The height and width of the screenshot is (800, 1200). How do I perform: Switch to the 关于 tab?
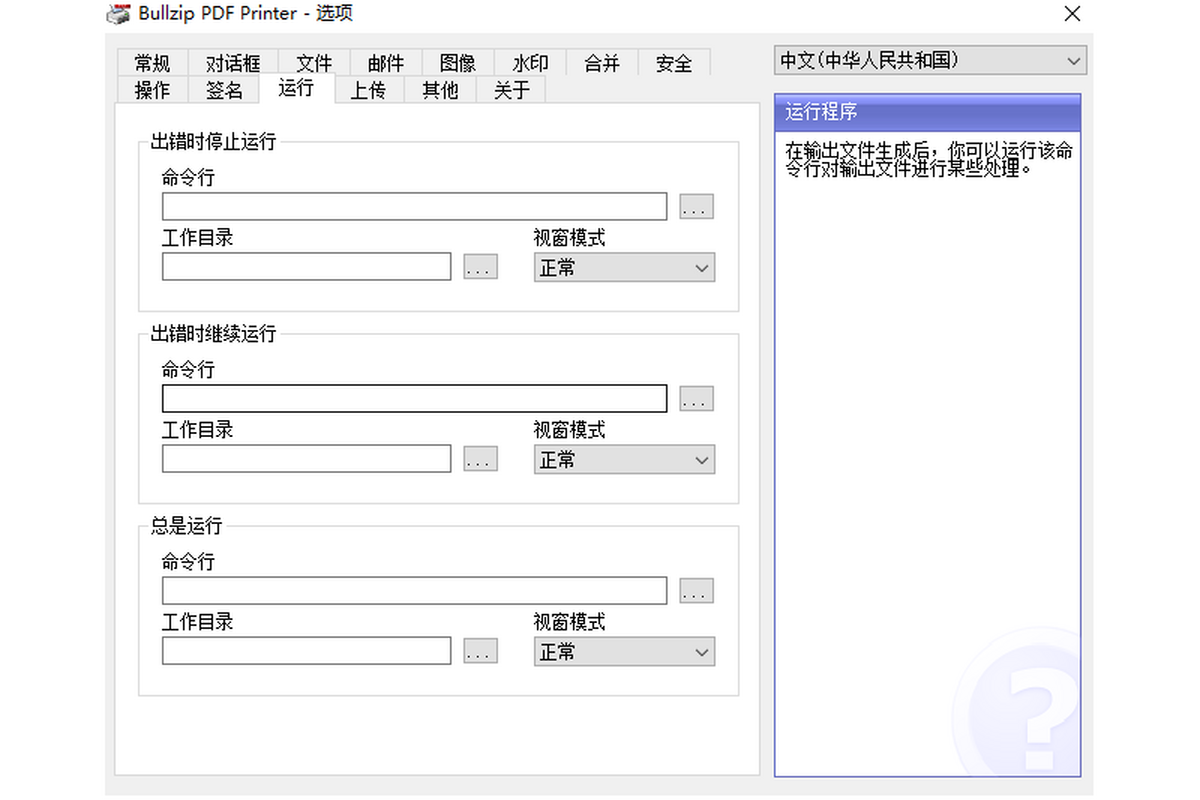[511, 90]
